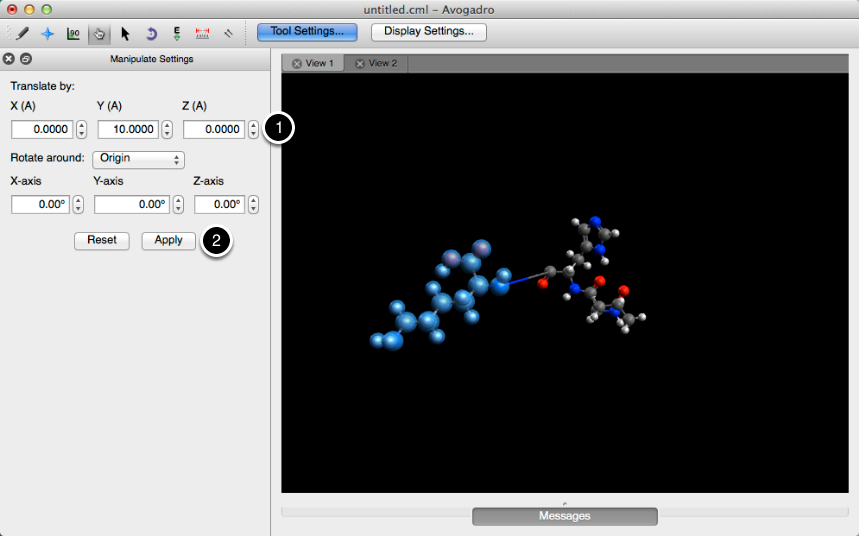This screenshot has height=536, width=859.
Task: Select the Auto Rotate tool
Action: (x=151, y=33)
